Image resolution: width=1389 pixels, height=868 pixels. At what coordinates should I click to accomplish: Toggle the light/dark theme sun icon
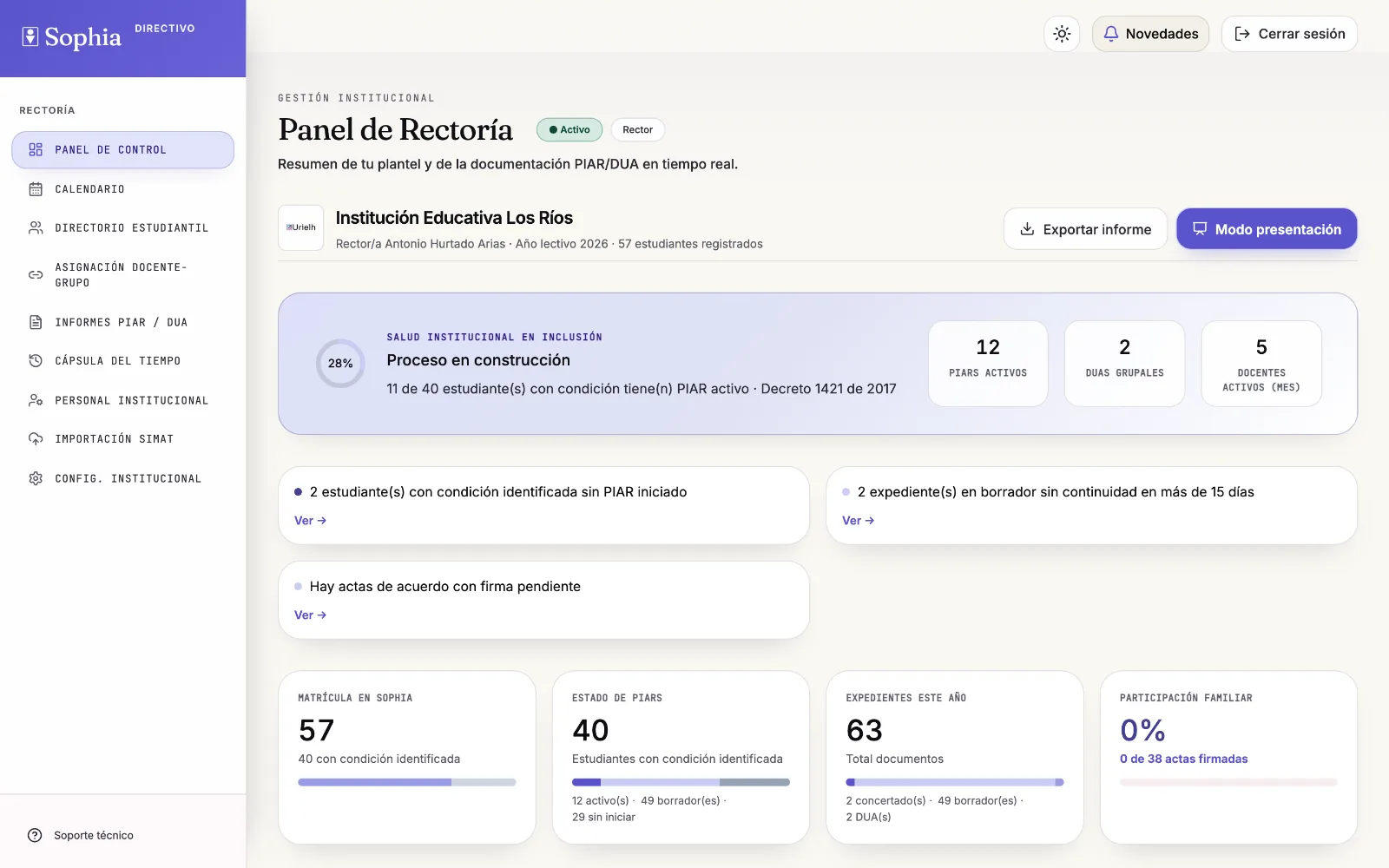[1062, 34]
